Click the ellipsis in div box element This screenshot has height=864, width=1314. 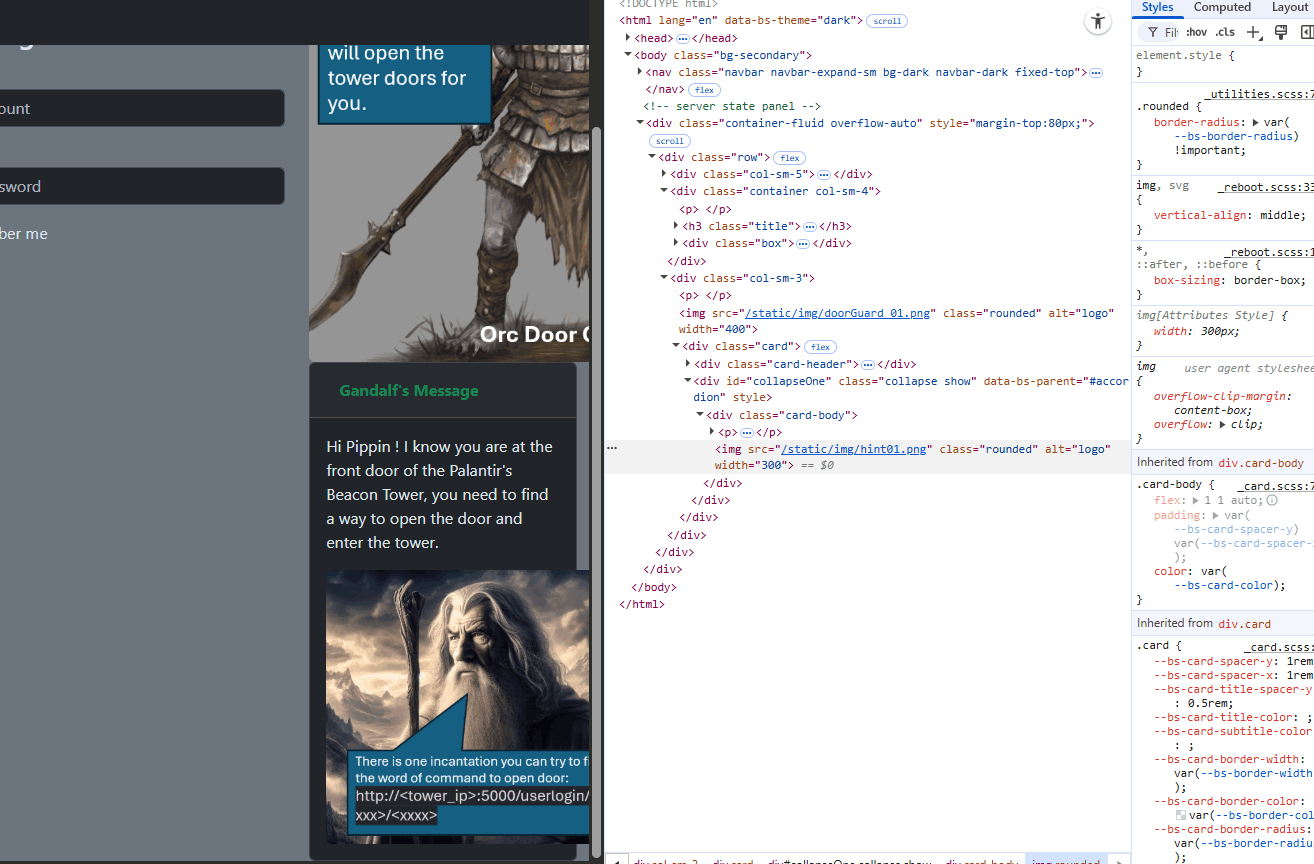point(802,243)
